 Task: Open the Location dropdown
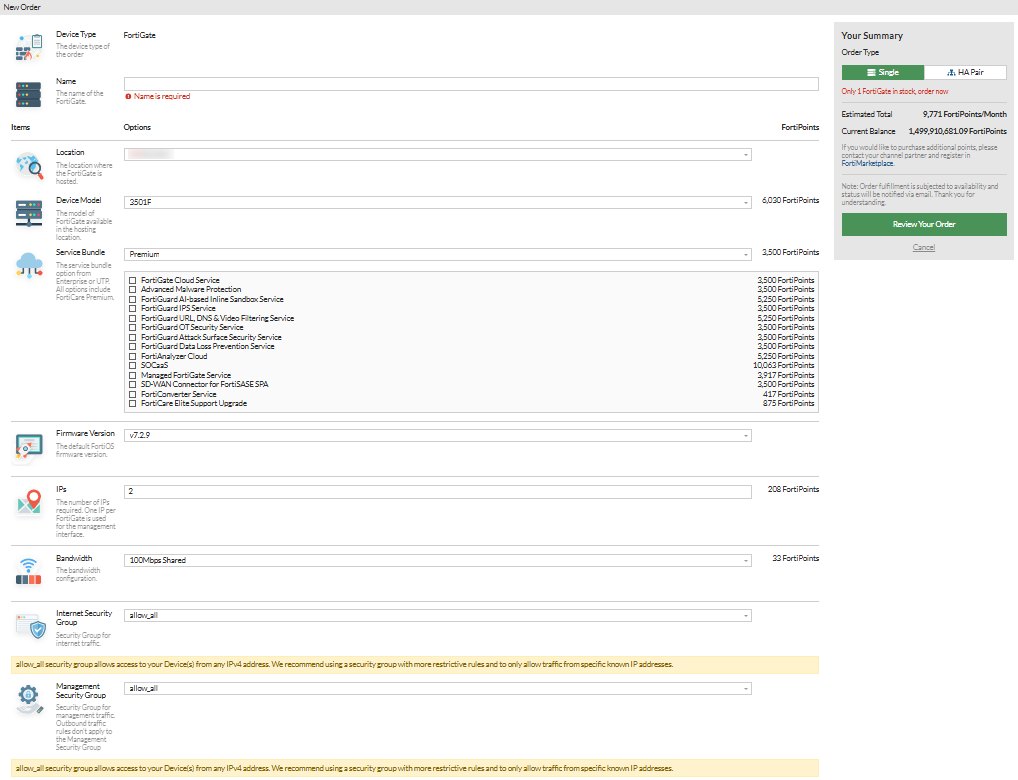pos(438,155)
